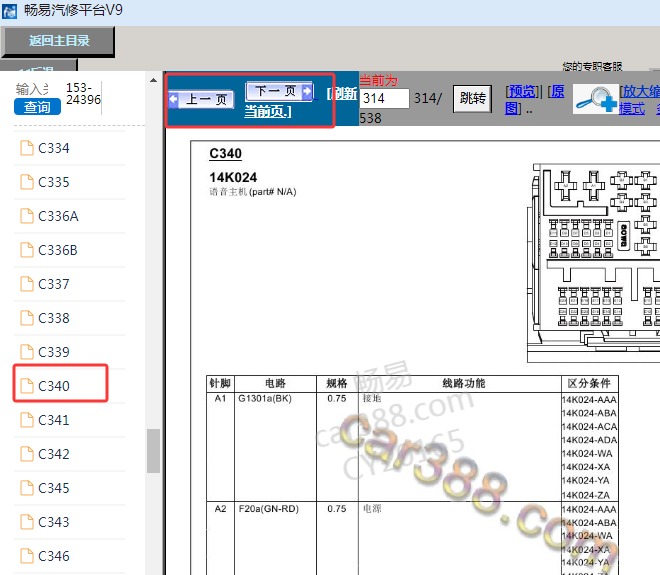This screenshot has height=575, width=660.
Task: Click the sidebar scroll-up arrow
Action: pyautogui.click(x=153, y=80)
